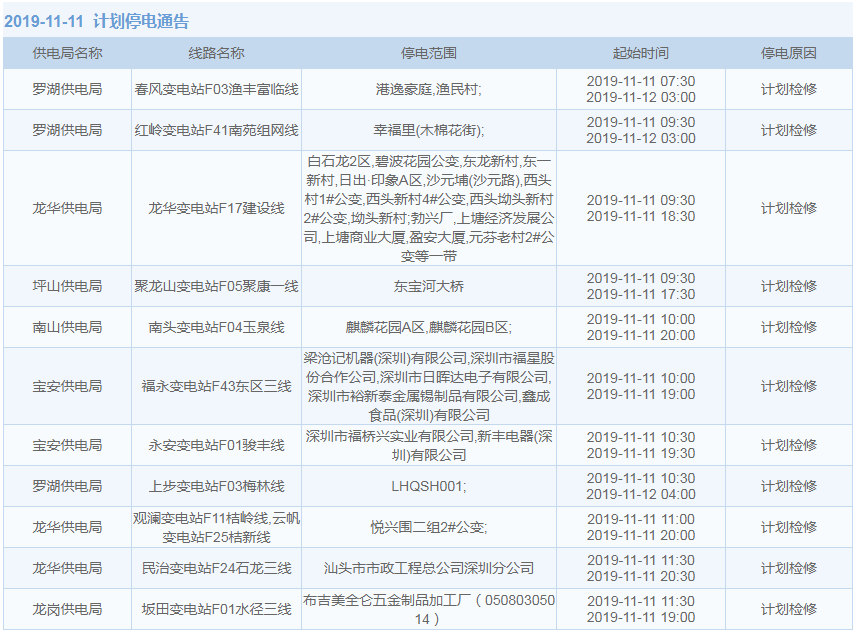Select the 红岭变电站F41南苑组网线 cell
This screenshot has height=632, width=855.
[x=216, y=130]
